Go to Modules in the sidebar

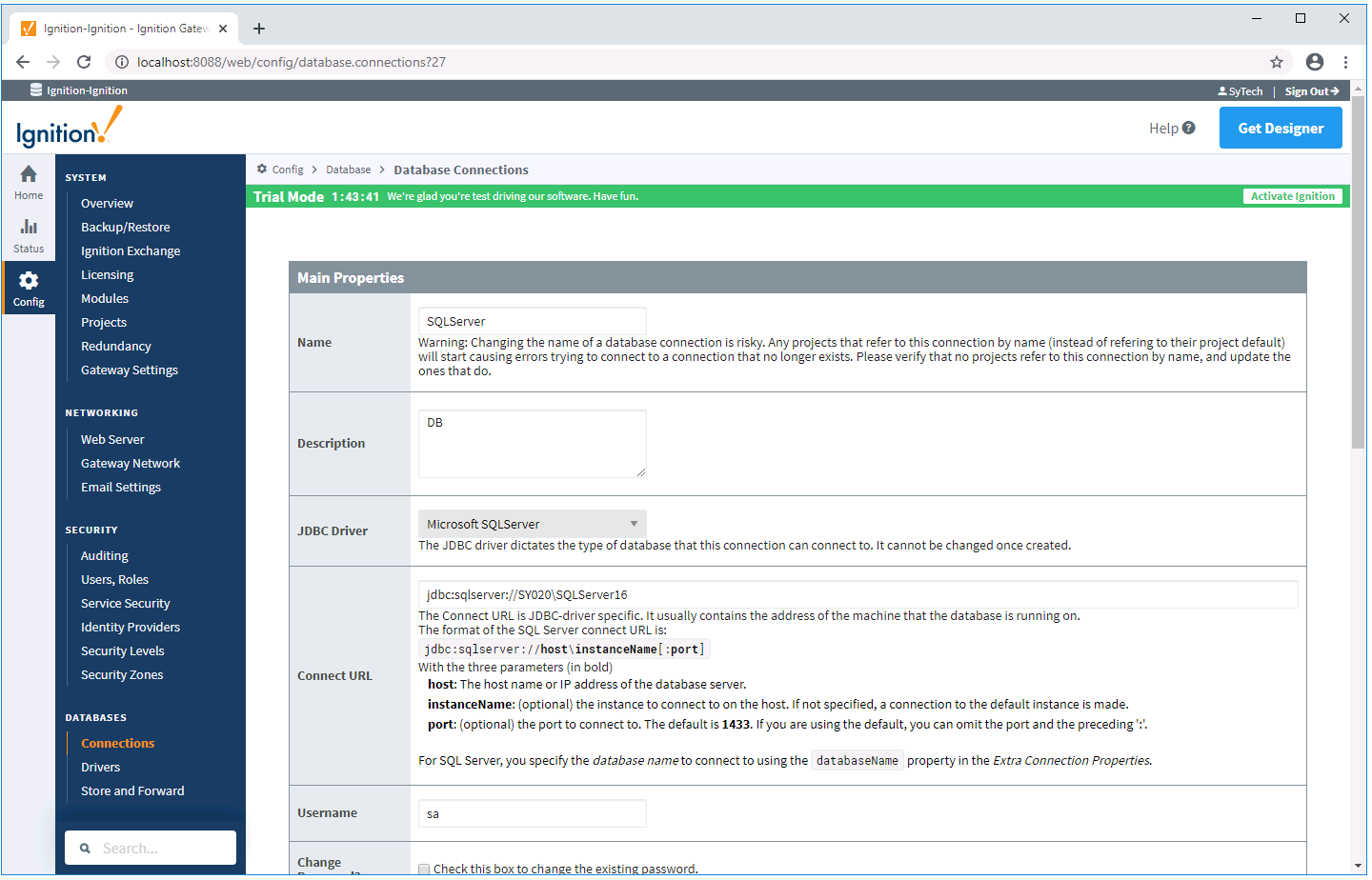pos(105,299)
